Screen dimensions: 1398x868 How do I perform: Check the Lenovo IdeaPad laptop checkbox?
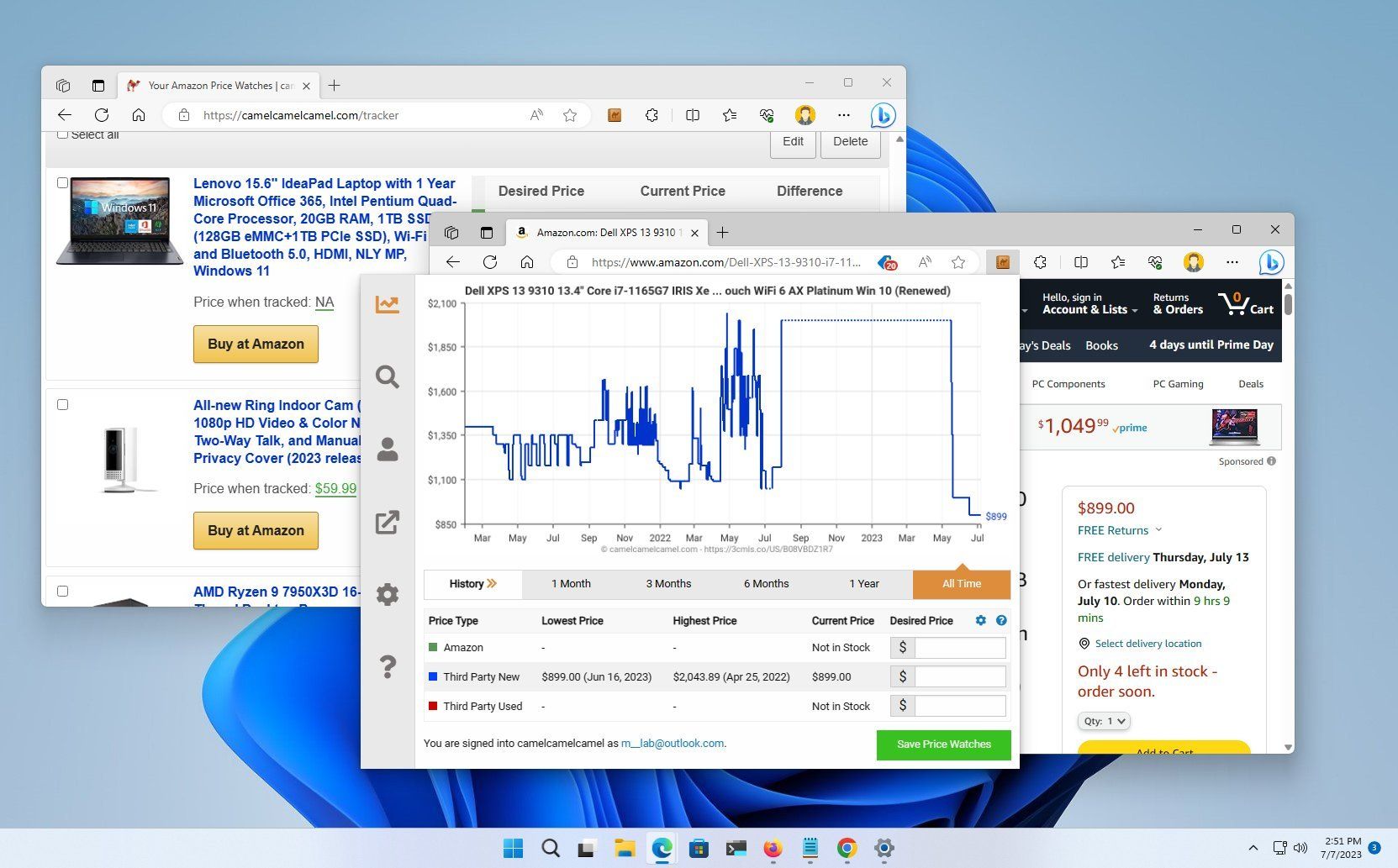63,182
